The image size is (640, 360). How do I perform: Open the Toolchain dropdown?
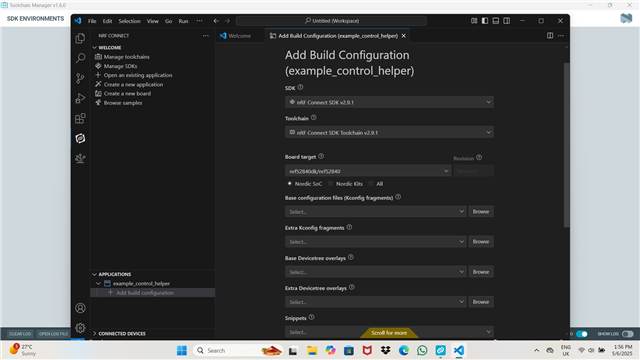tap(389, 132)
